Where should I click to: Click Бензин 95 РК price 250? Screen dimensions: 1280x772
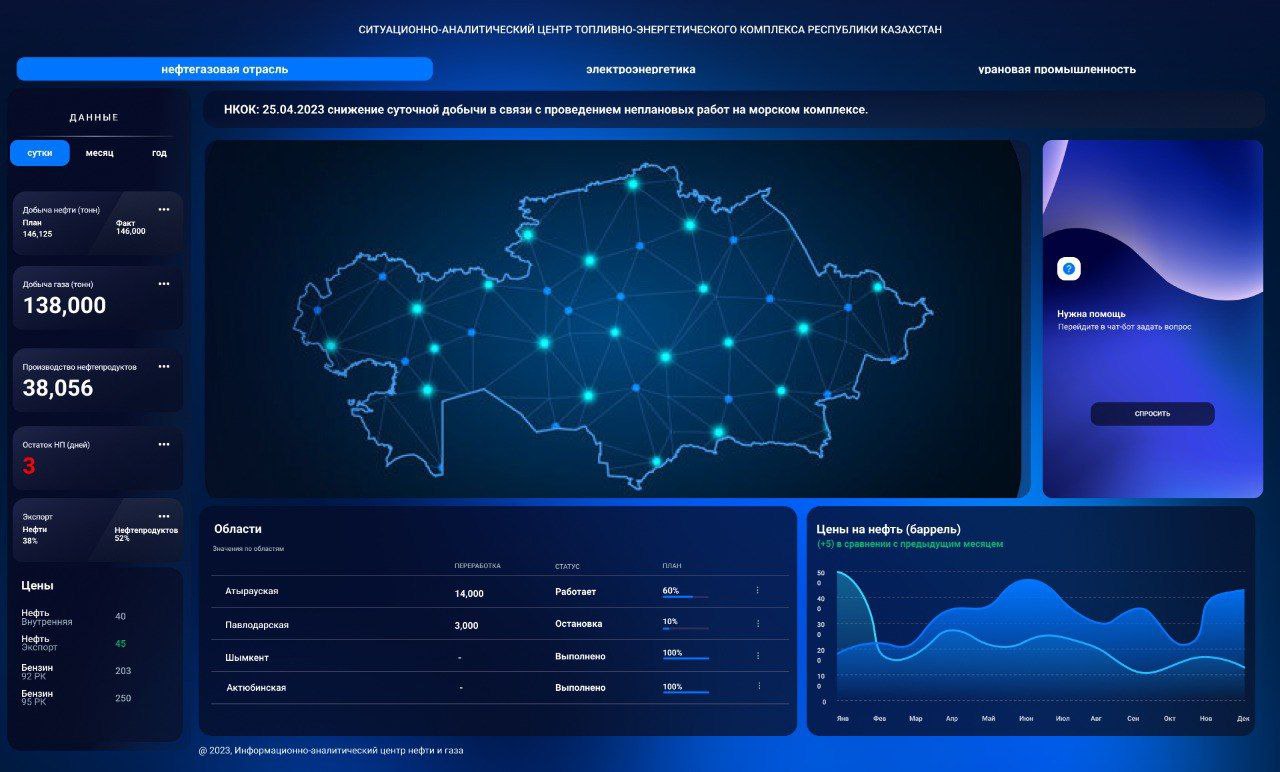point(123,698)
